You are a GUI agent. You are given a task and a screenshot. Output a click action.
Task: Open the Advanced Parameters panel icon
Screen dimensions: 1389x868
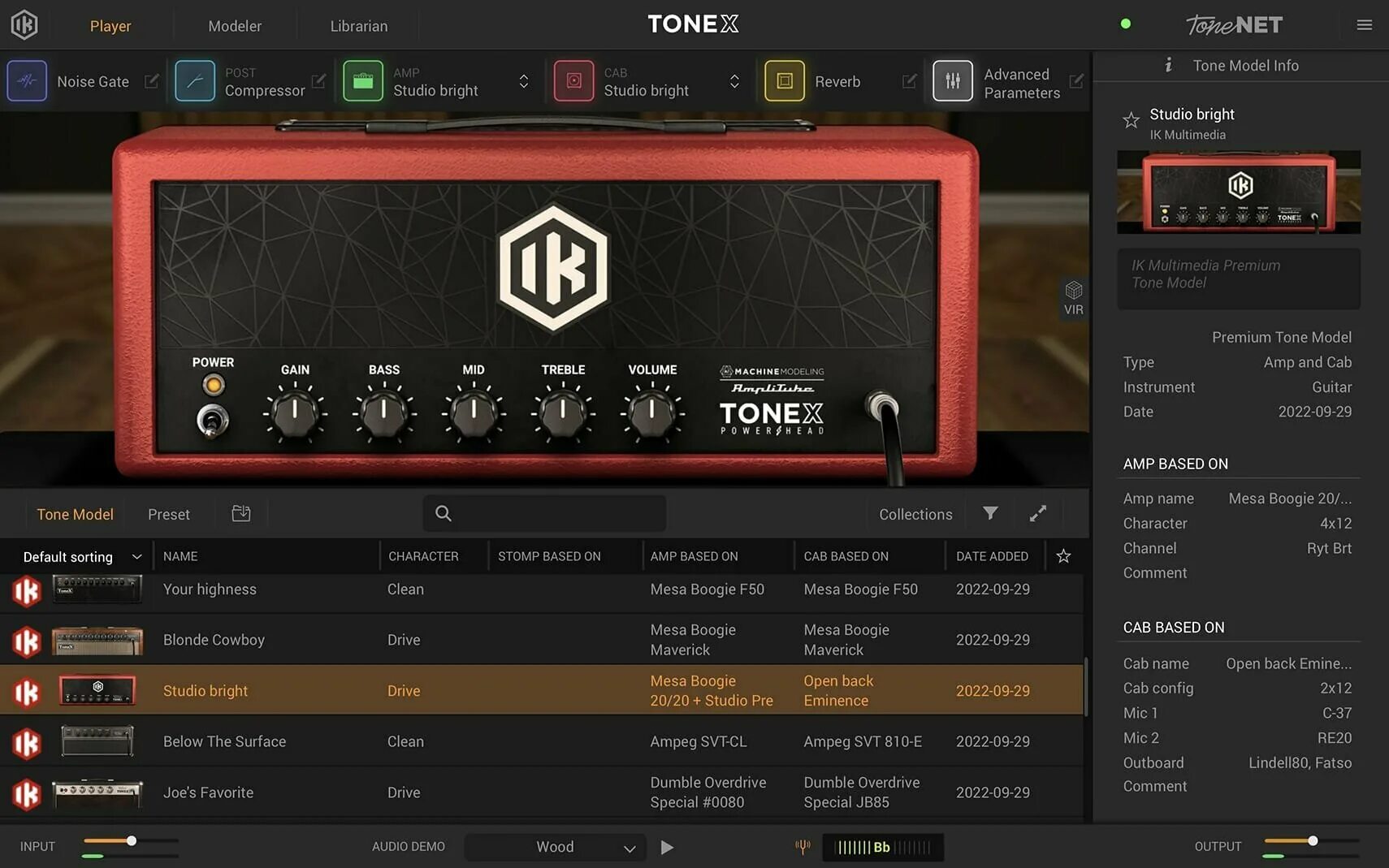(x=952, y=80)
